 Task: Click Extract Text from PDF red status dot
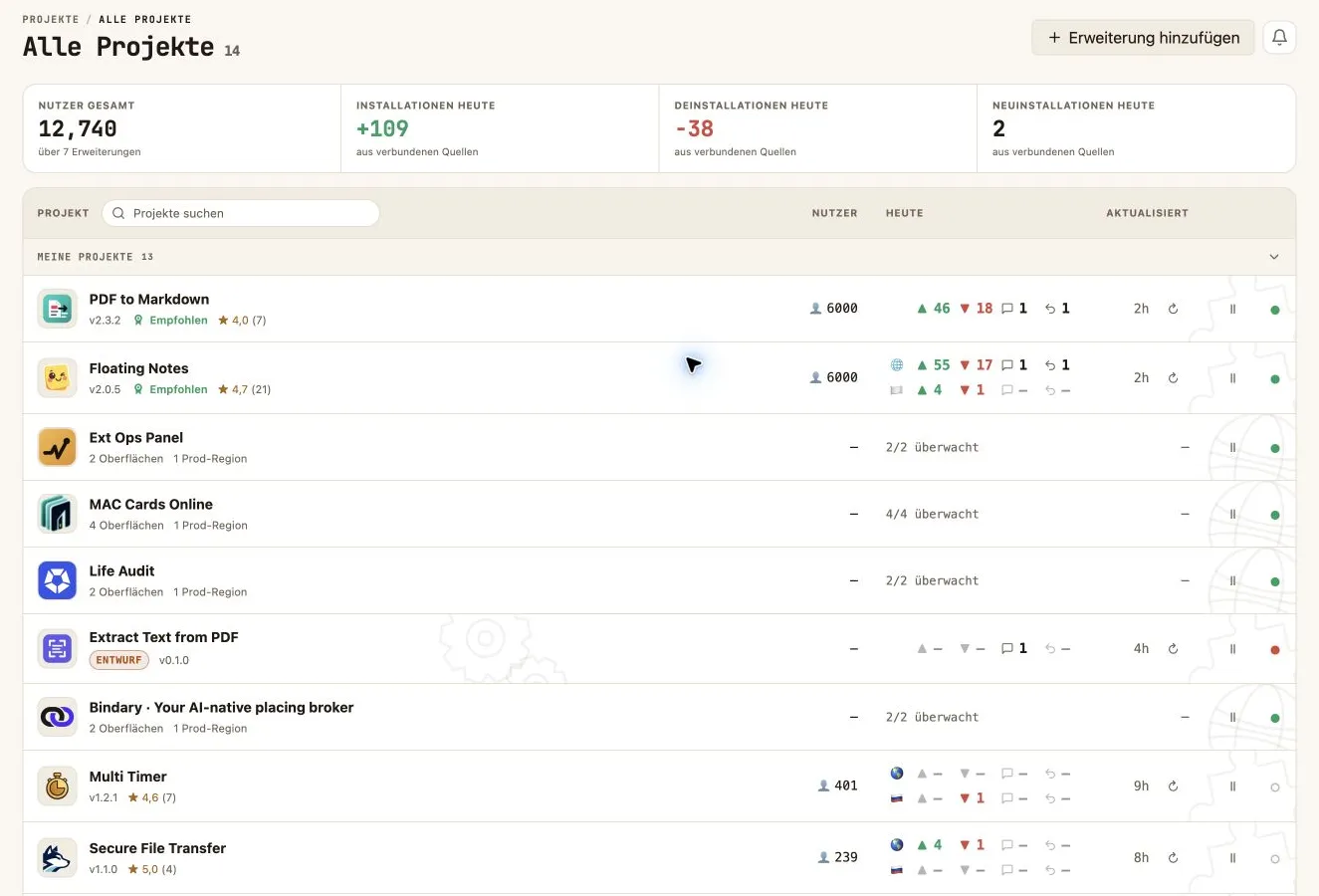[1275, 650]
